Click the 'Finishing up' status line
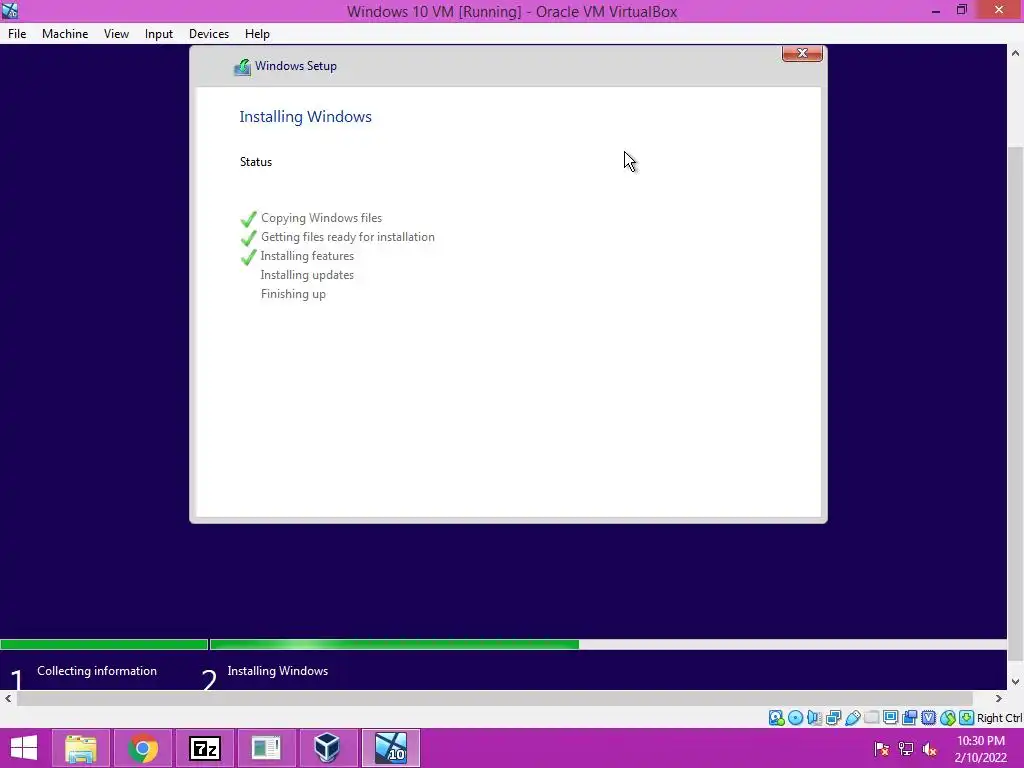Screen dimensions: 1024x768 pyautogui.click(x=293, y=294)
